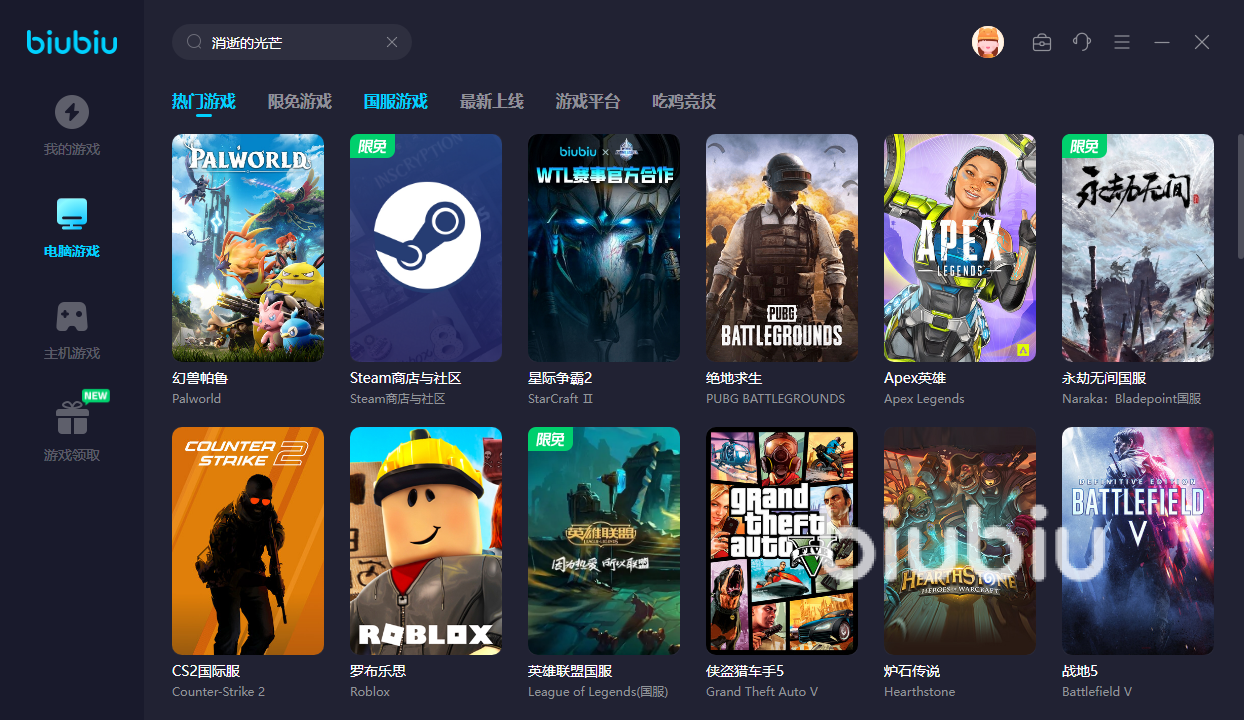The height and width of the screenshot is (720, 1244).
Task: Open the toolbox briefcase icon
Action: tap(1041, 42)
